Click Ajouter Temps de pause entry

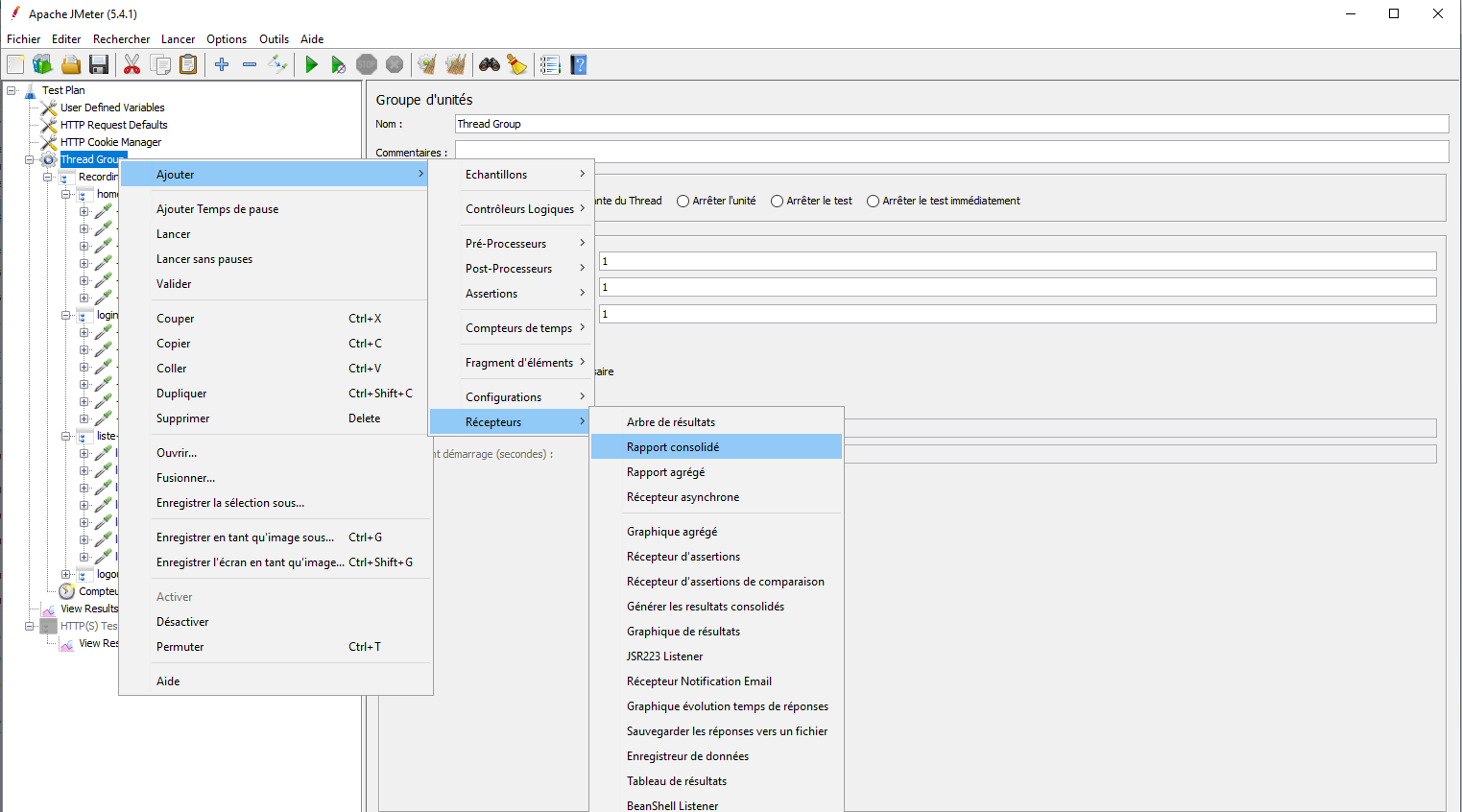coord(276,209)
